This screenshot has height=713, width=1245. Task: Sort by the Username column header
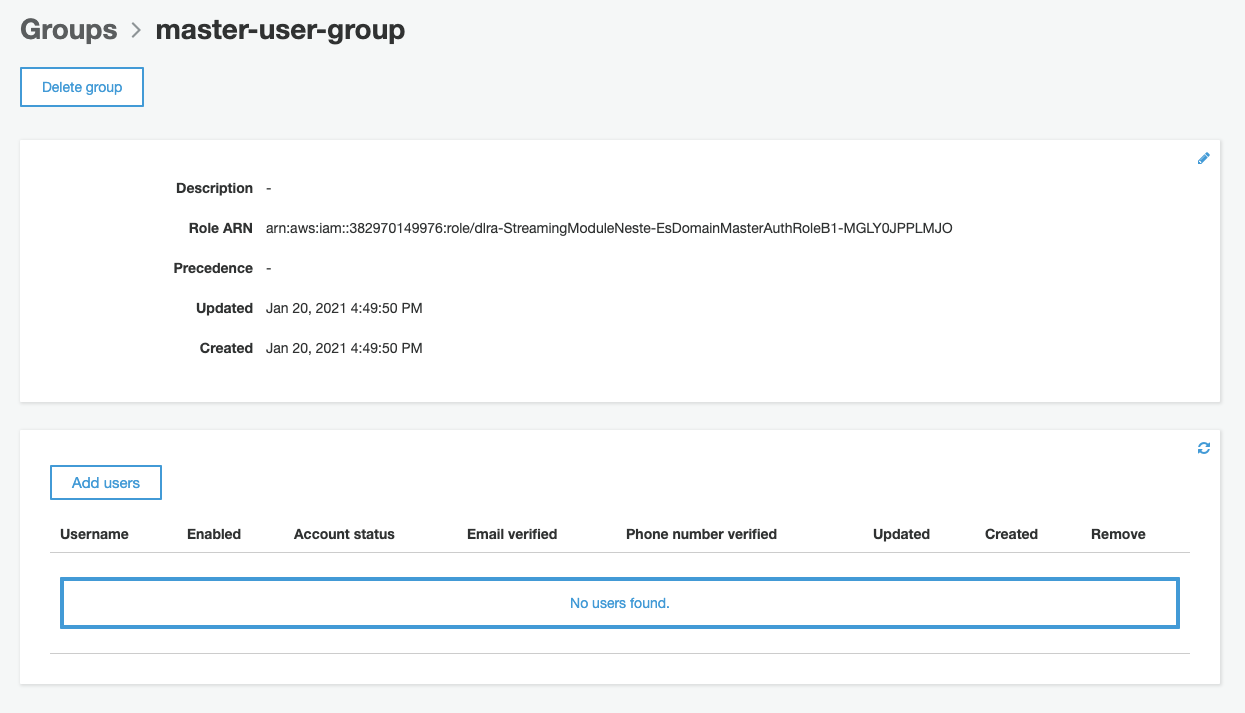click(94, 534)
